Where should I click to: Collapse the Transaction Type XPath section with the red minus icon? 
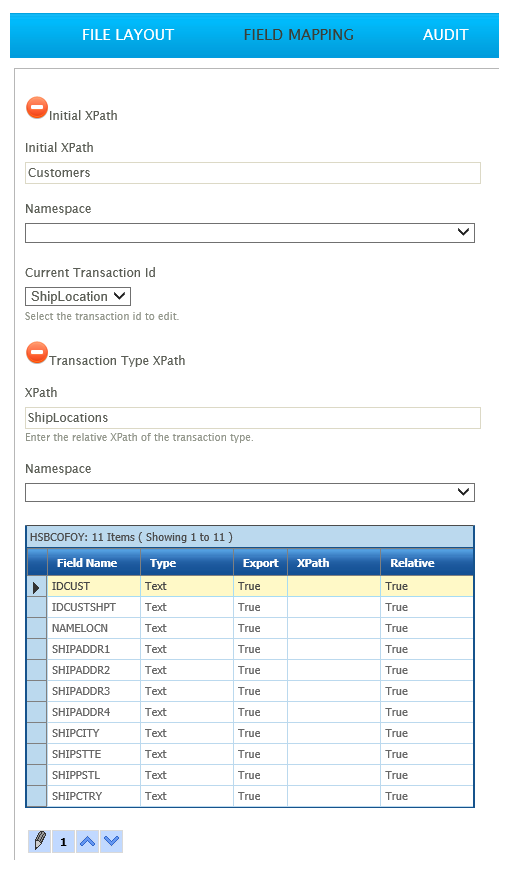pos(37,353)
